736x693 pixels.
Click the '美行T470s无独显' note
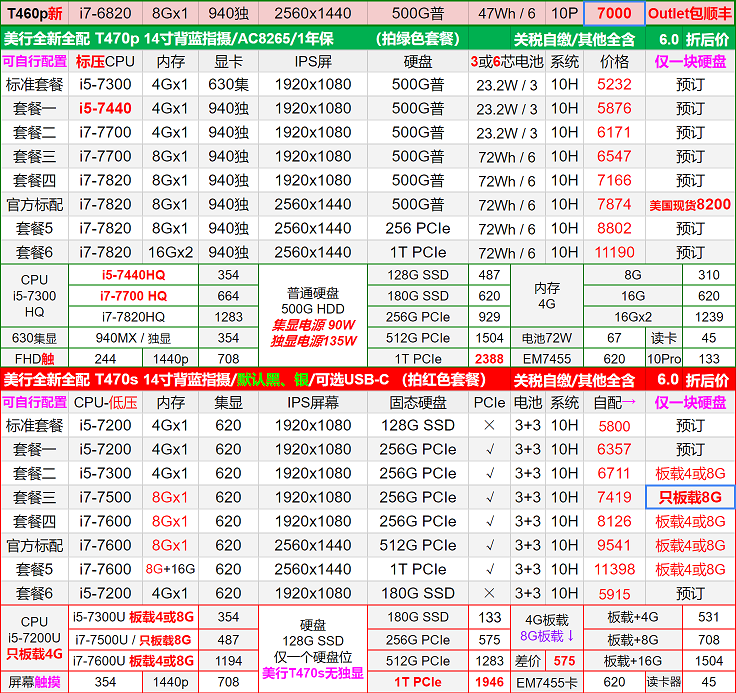point(313,673)
